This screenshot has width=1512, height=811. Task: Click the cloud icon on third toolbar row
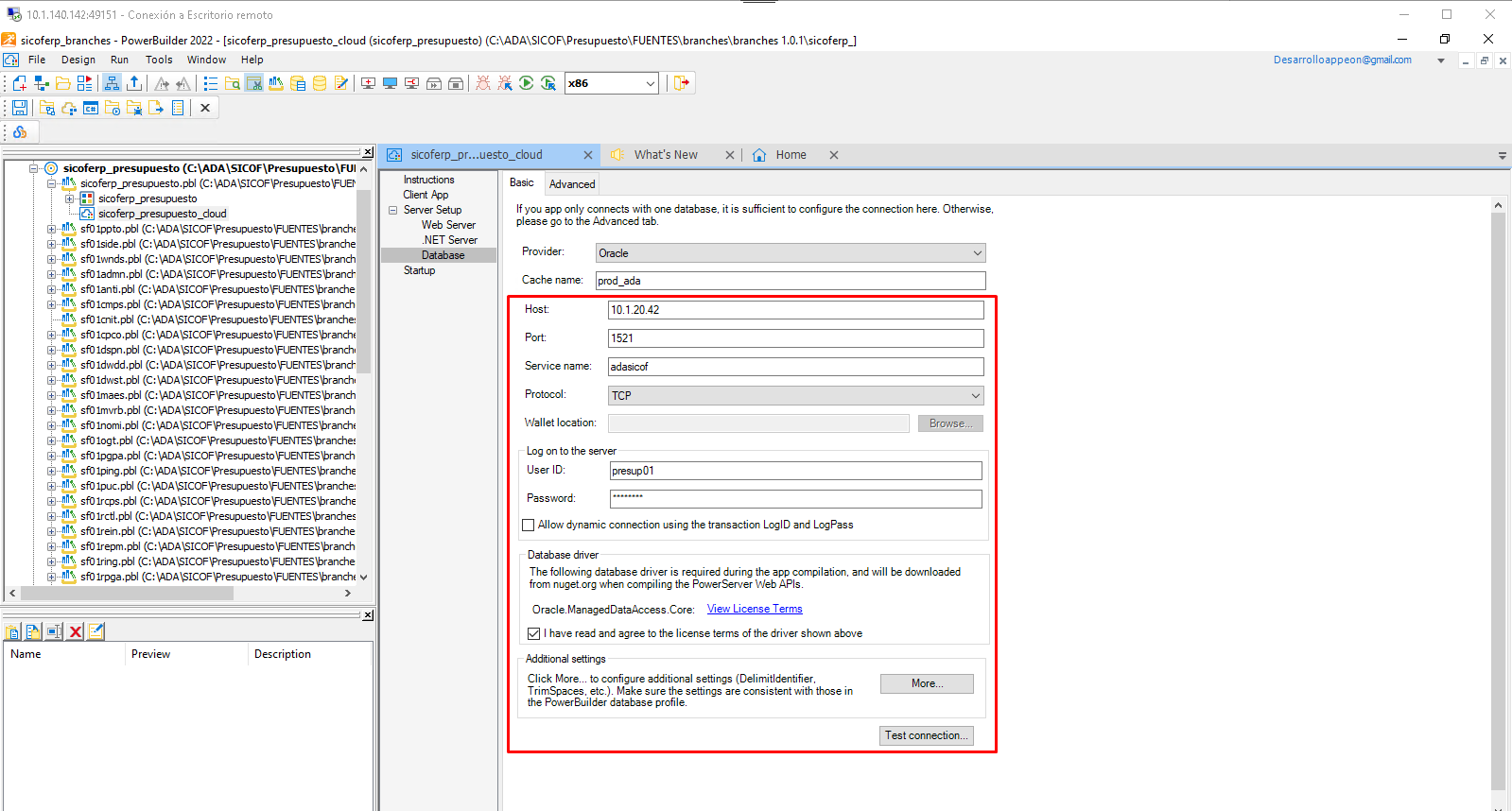click(20, 132)
